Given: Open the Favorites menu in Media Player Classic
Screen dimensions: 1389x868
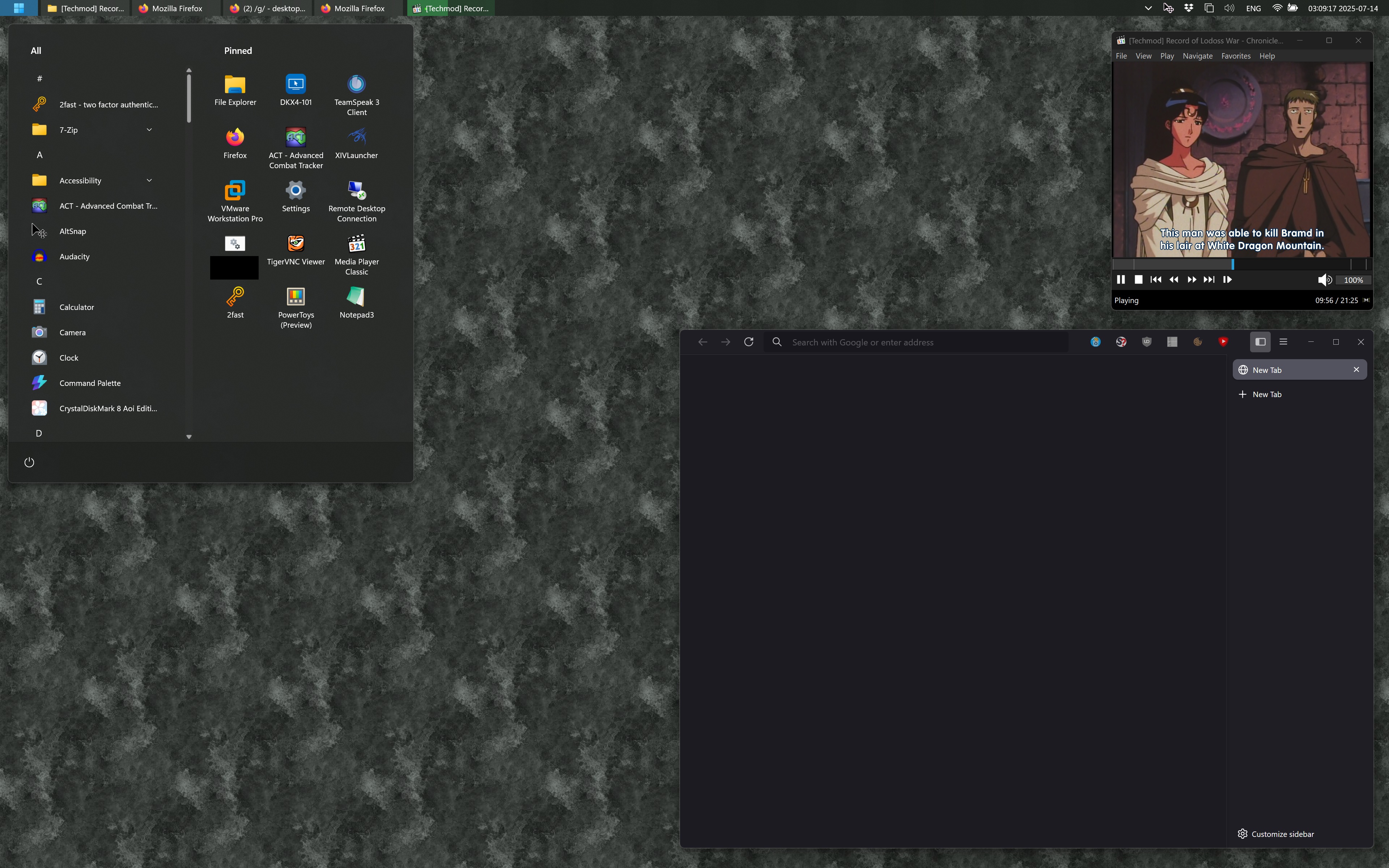Looking at the screenshot, I should 1236,56.
